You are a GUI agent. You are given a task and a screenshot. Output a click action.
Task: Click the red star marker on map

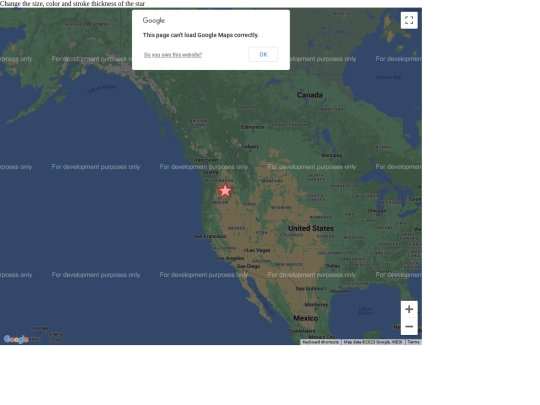click(225, 190)
